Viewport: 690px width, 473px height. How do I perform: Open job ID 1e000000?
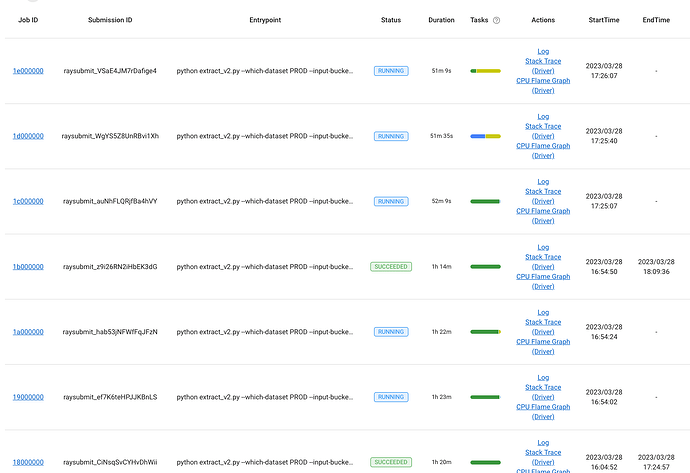click(28, 71)
